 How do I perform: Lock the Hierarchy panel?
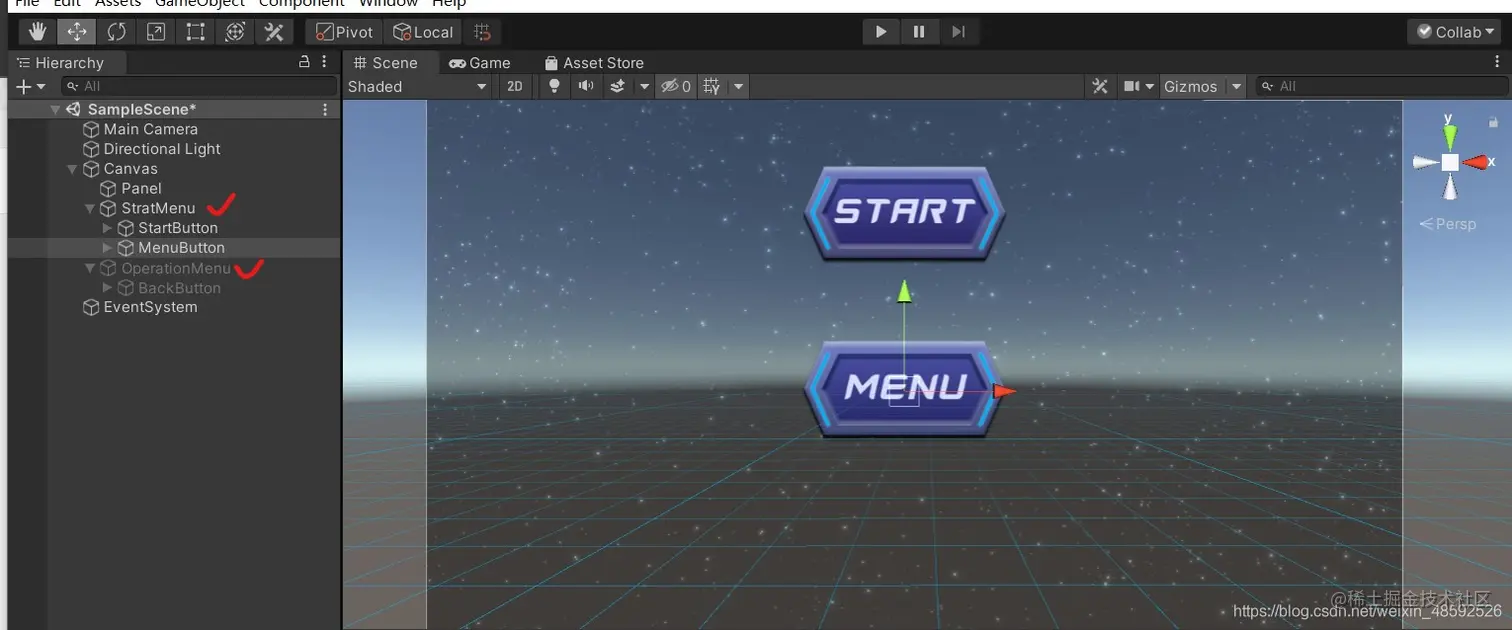pyautogui.click(x=304, y=62)
